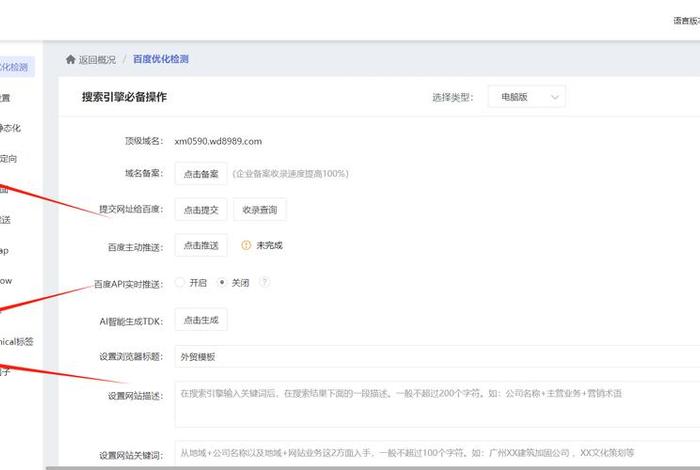Click the 百度优化检测 breadcrumb
Viewport: 700px width, 470px height.
pos(161,59)
